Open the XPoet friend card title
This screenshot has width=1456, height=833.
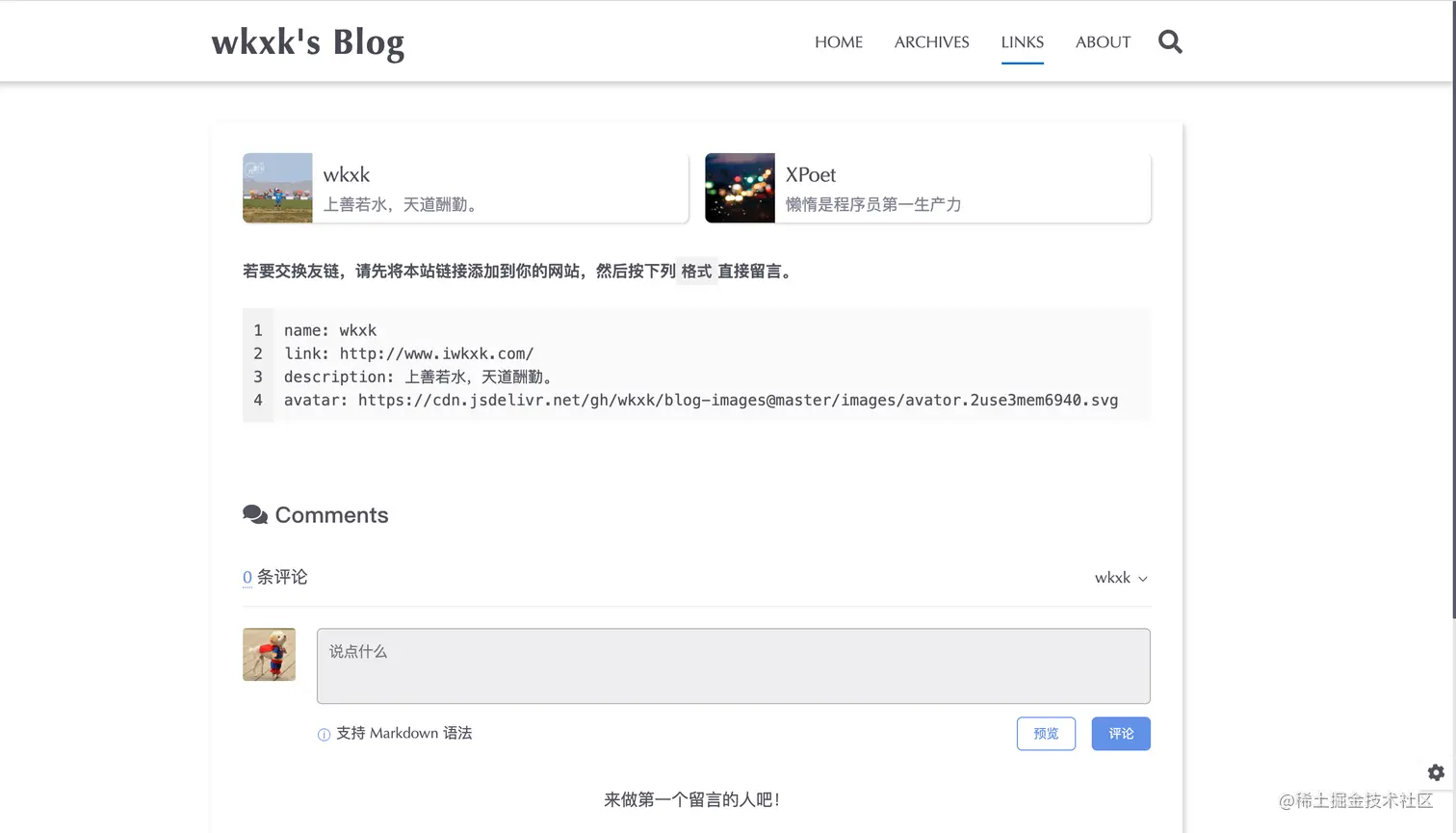(811, 174)
